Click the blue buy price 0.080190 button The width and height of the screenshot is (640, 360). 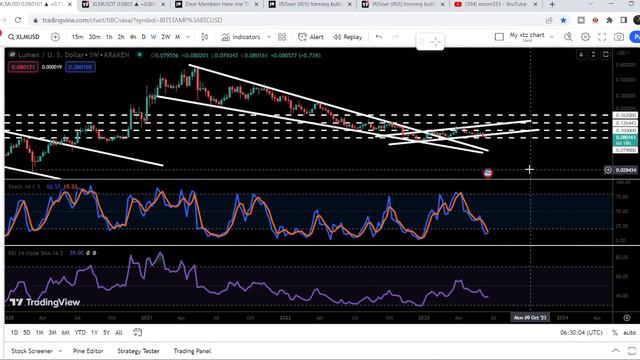pos(80,67)
